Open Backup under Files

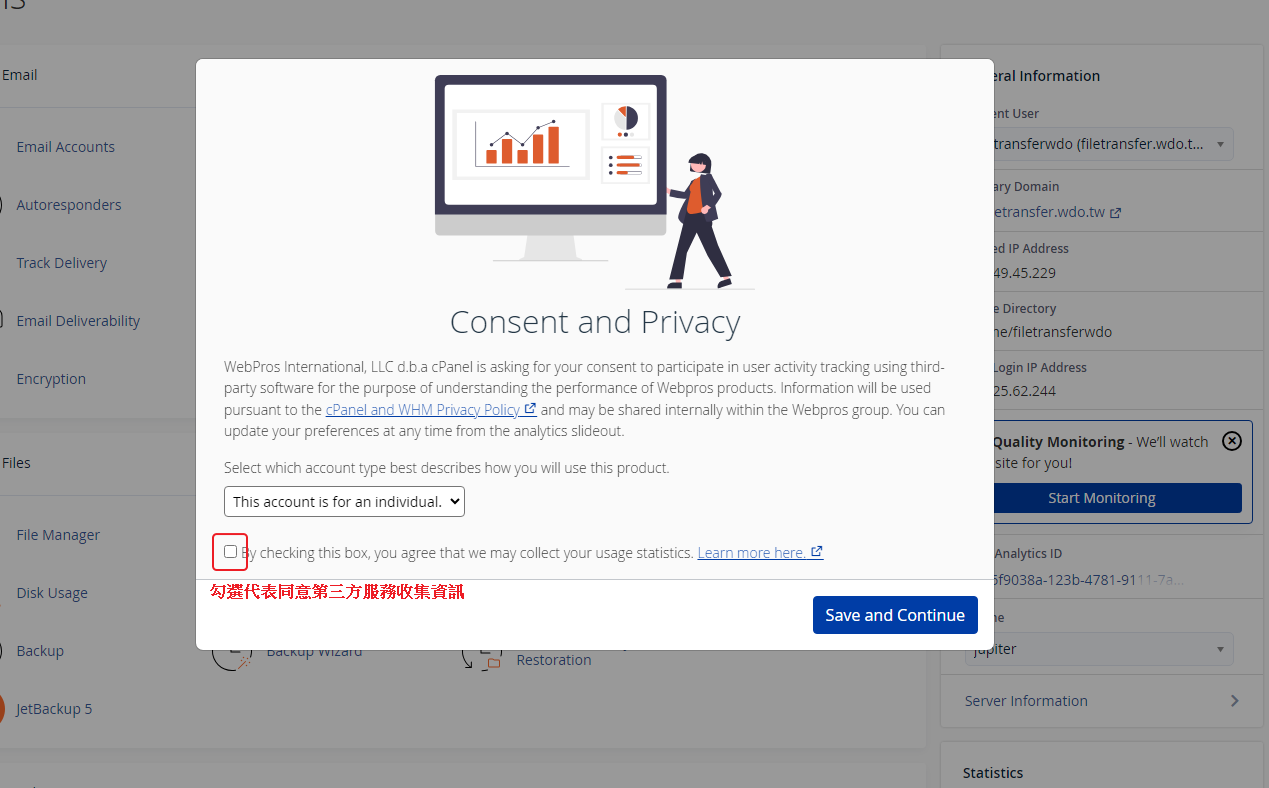40,651
